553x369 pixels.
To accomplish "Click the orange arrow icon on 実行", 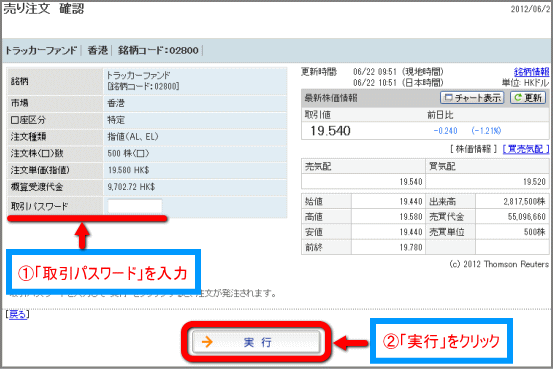I will [x=207, y=341].
